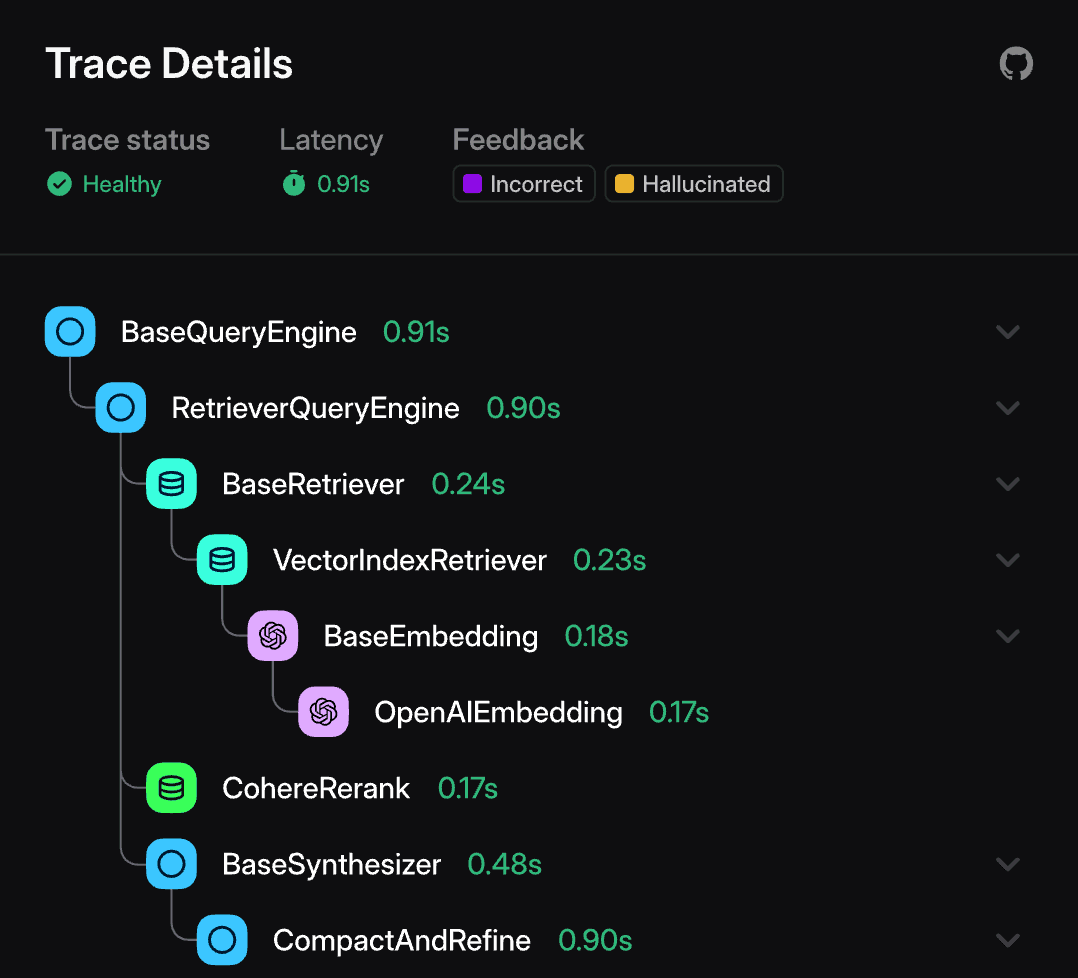This screenshot has width=1078, height=978.
Task: Click the RetrieverQueryEngine node icon
Action: 121,408
